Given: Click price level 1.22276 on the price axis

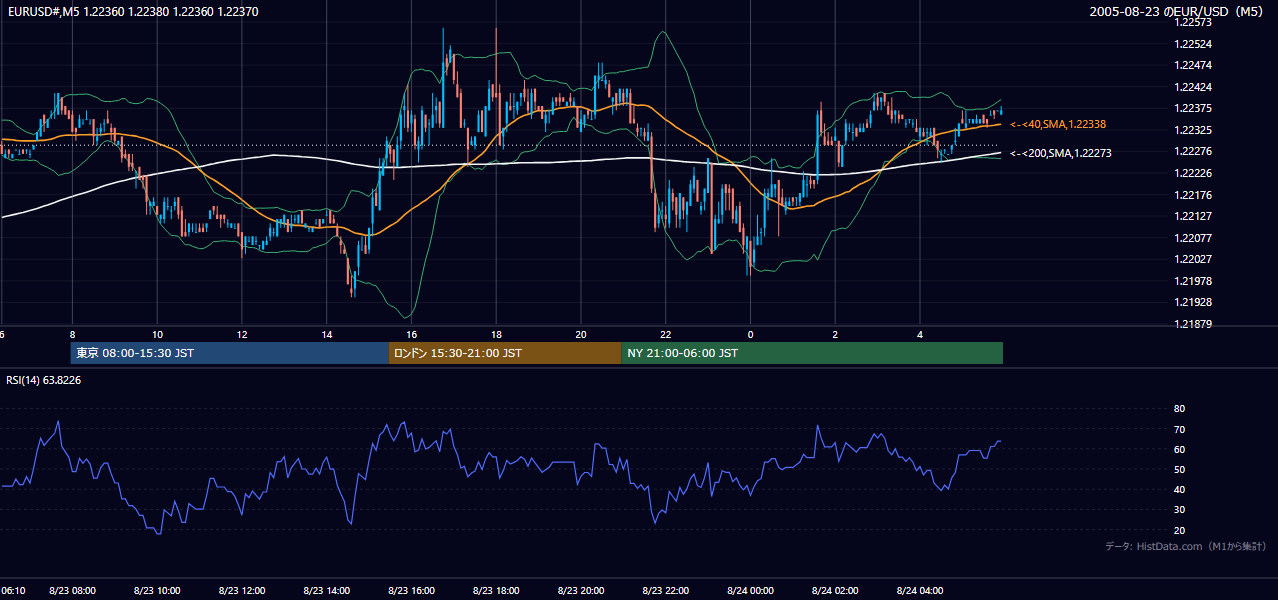Looking at the screenshot, I should tap(1194, 151).
